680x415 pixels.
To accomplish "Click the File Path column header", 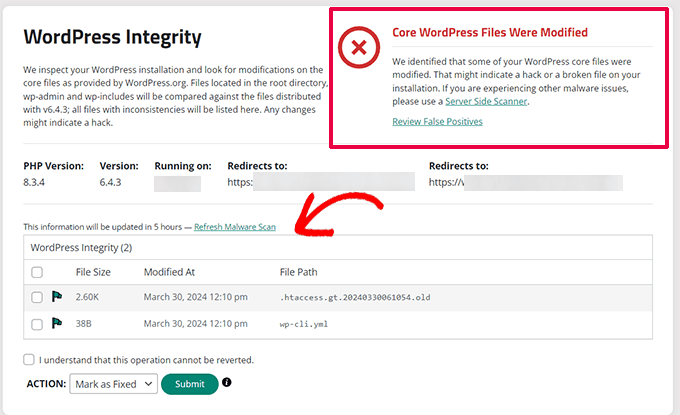I will pos(303,272).
